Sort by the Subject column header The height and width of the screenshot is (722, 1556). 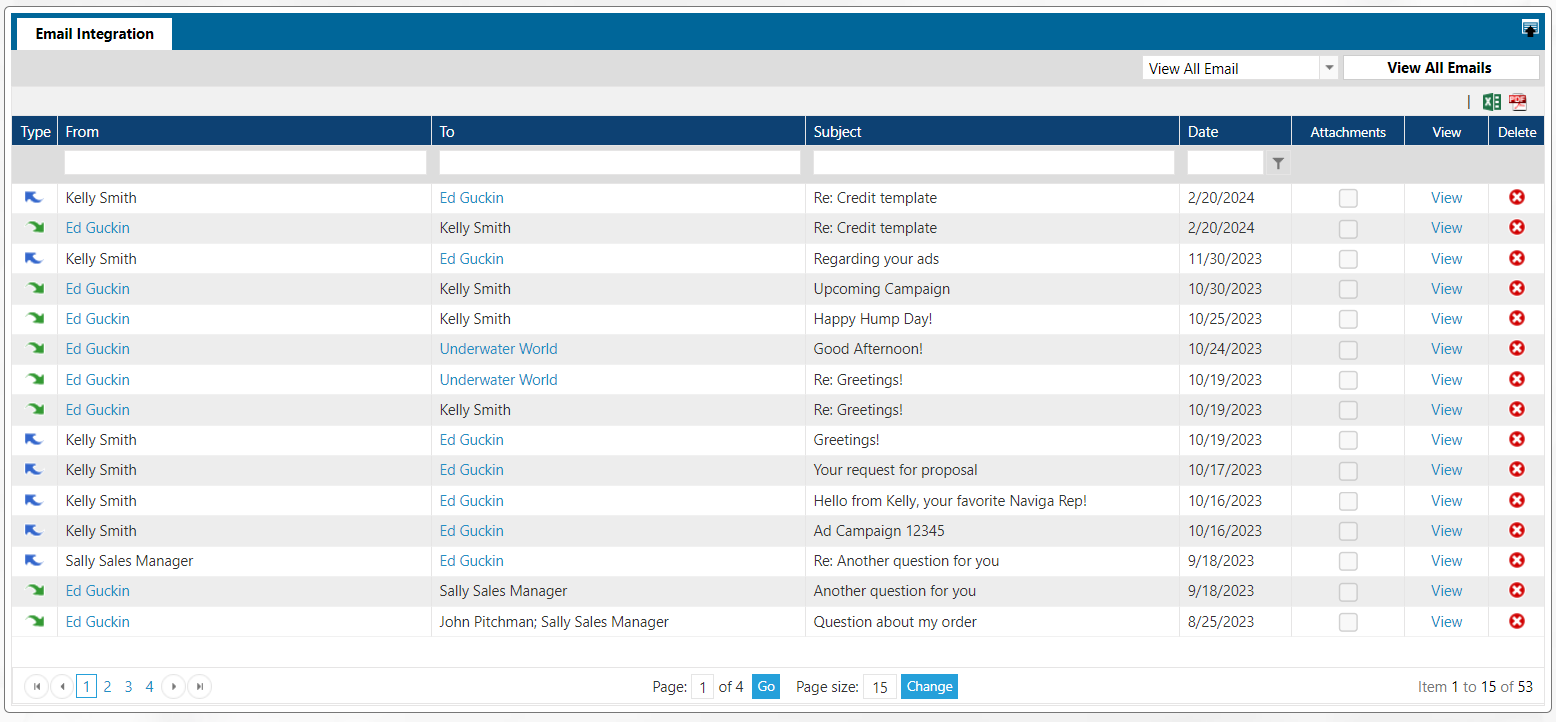pyautogui.click(x=837, y=132)
